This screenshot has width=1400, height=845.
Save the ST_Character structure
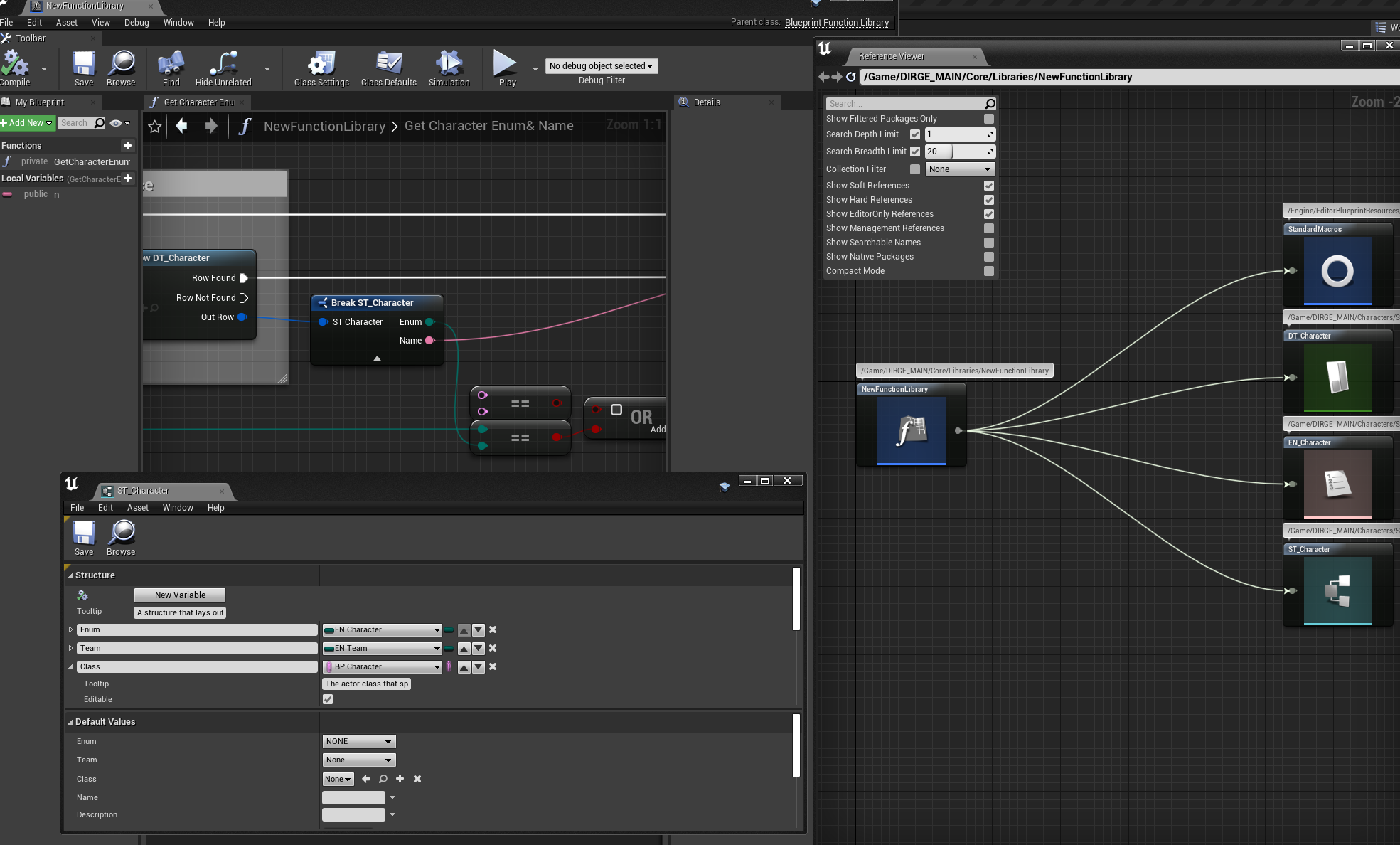click(x=84, y=538)
